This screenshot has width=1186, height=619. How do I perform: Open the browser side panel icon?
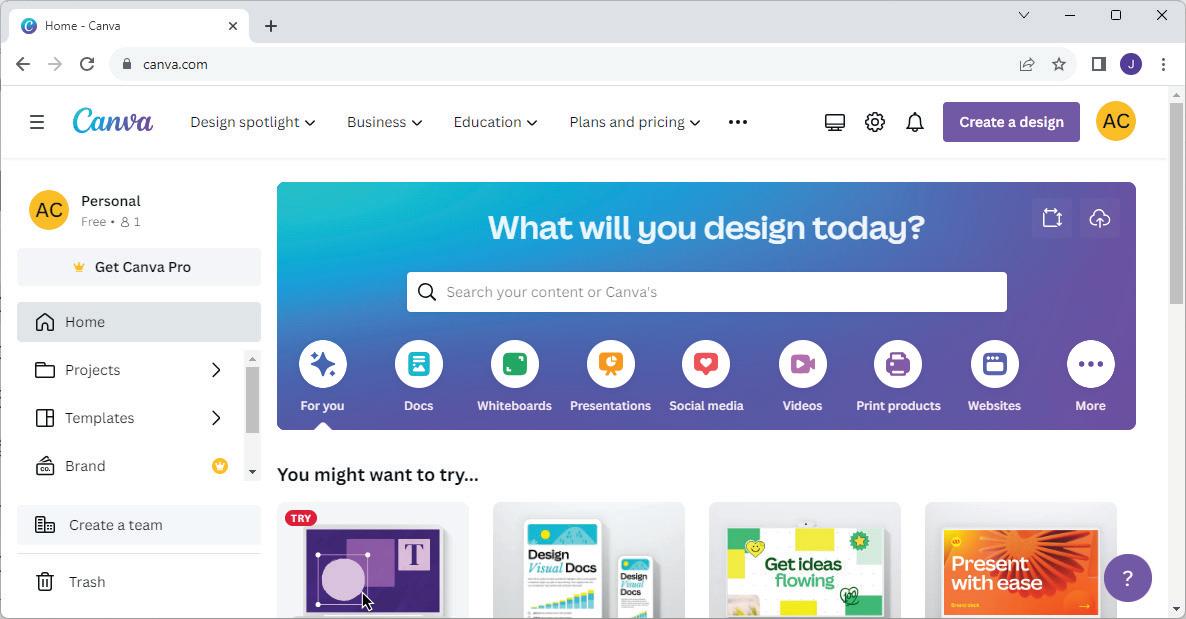[1098, 64]
